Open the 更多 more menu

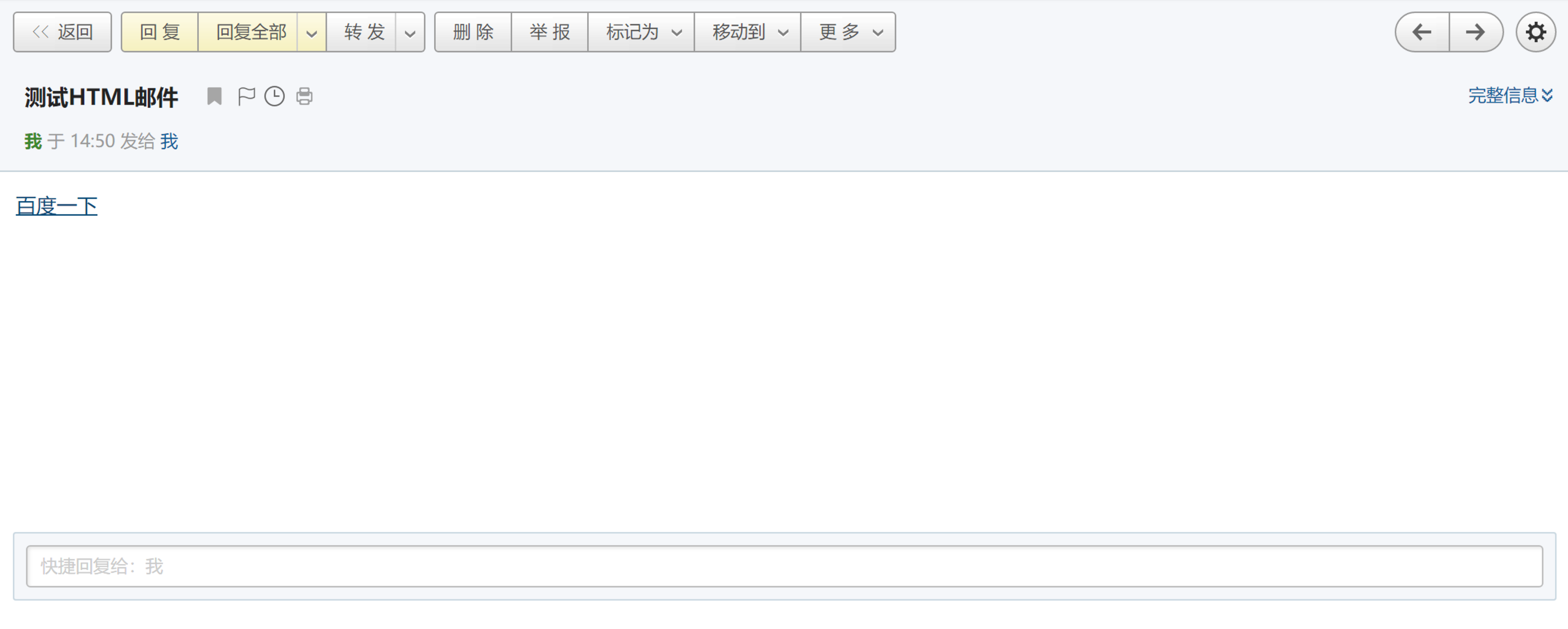(x=849, y=32)
